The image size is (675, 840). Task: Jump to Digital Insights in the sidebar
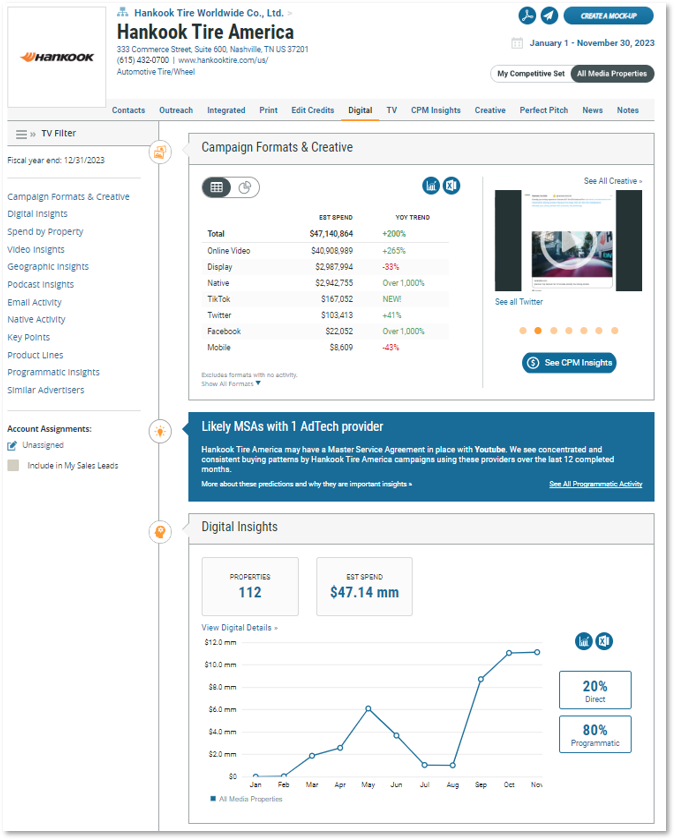38,214
